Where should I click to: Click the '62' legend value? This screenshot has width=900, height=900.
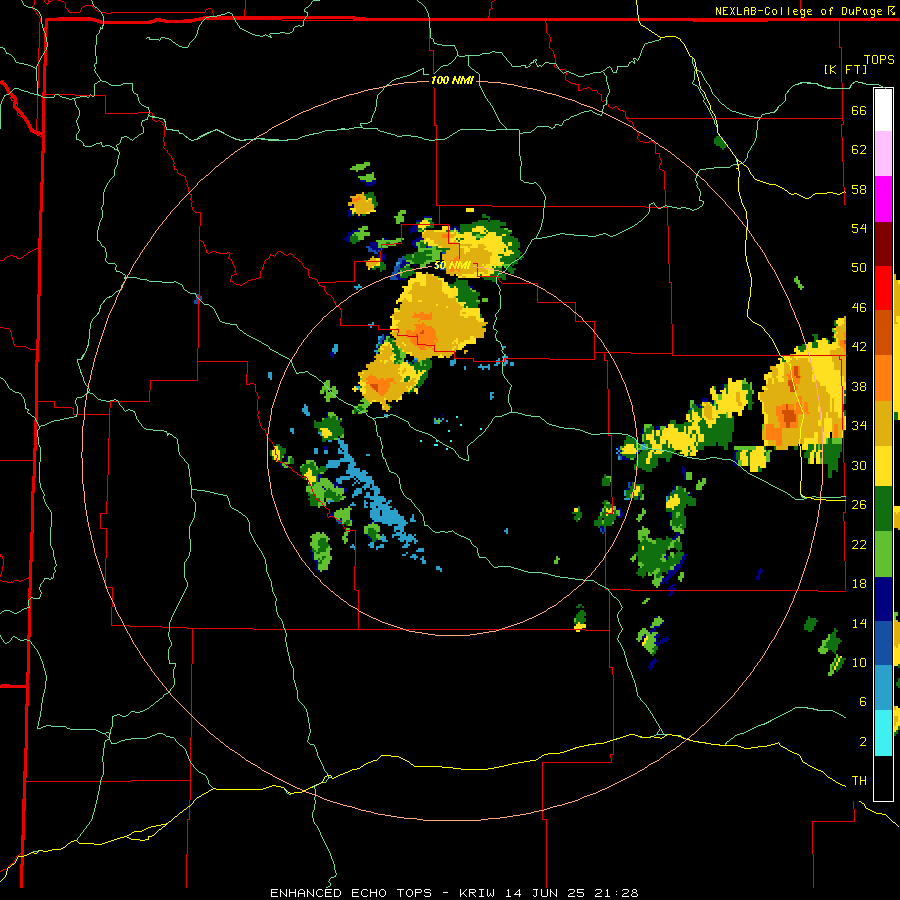pos(859,150)
